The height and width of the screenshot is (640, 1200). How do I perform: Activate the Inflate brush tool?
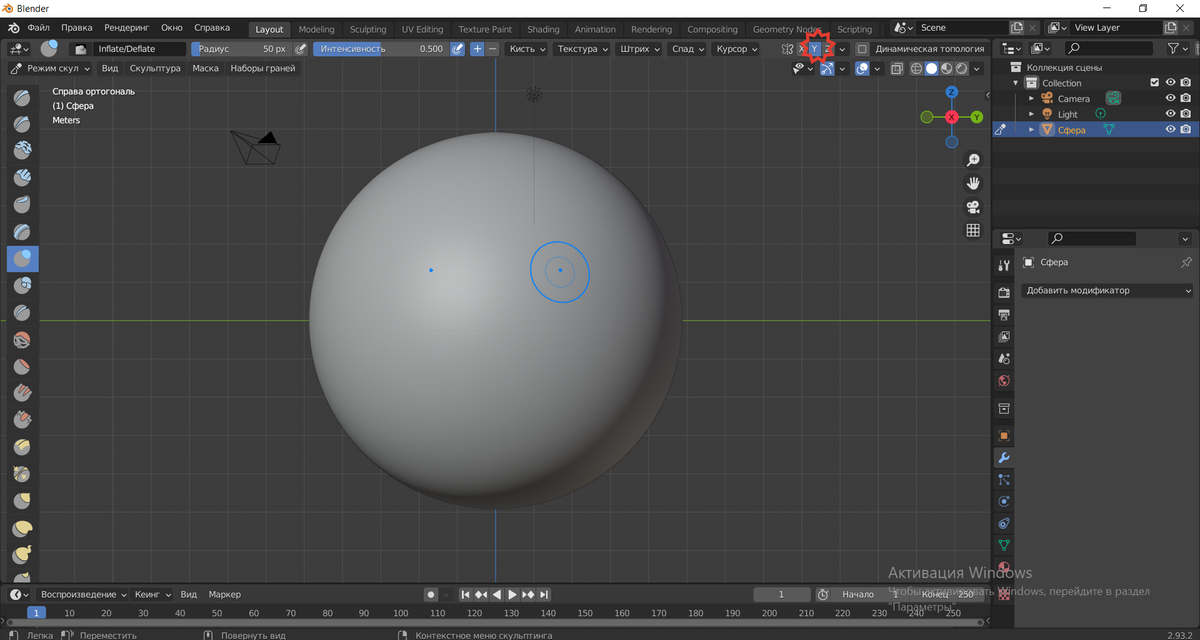tap(22, 259)
